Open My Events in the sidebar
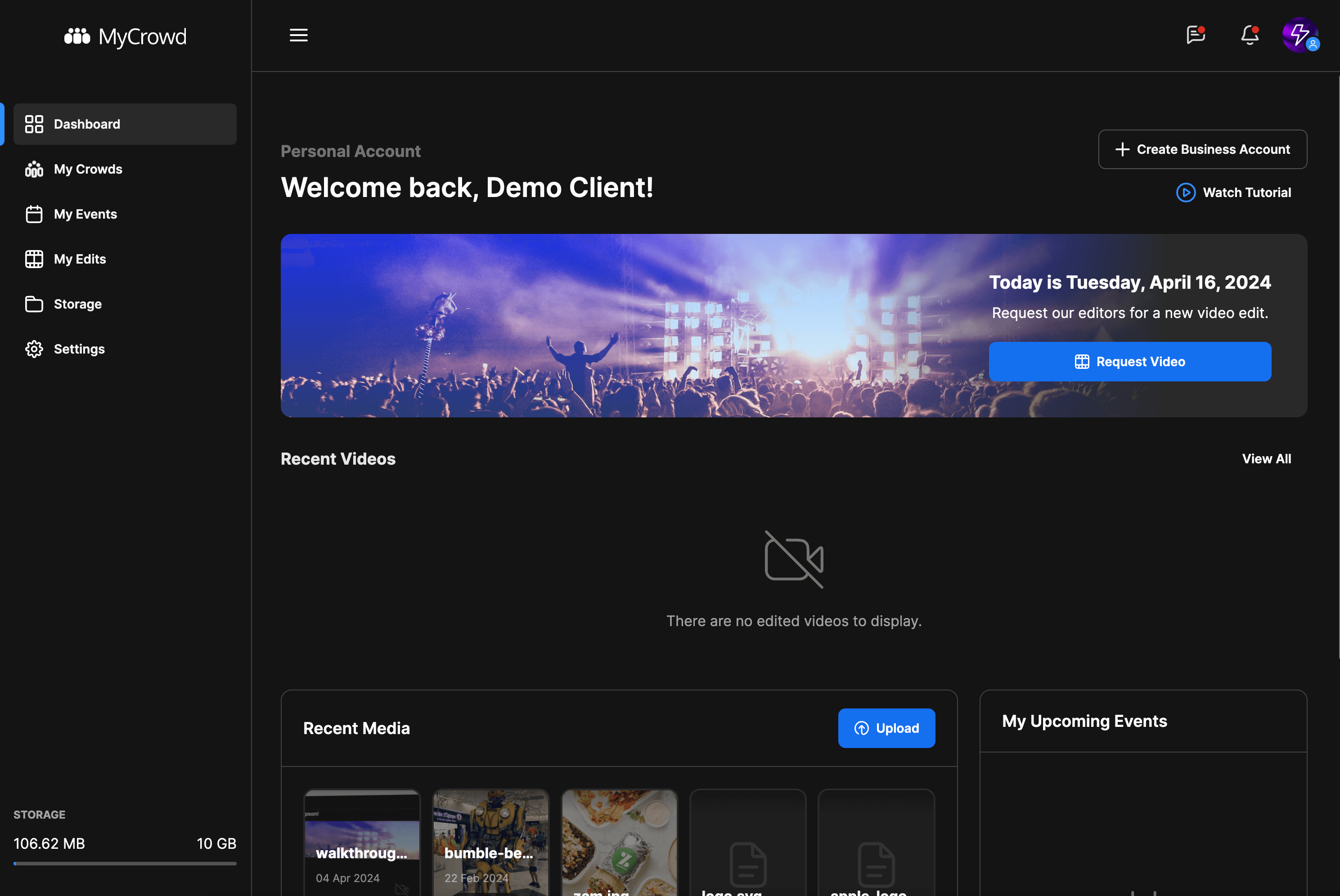Screen dimensions: 1340x896 (x=85, y=214)
